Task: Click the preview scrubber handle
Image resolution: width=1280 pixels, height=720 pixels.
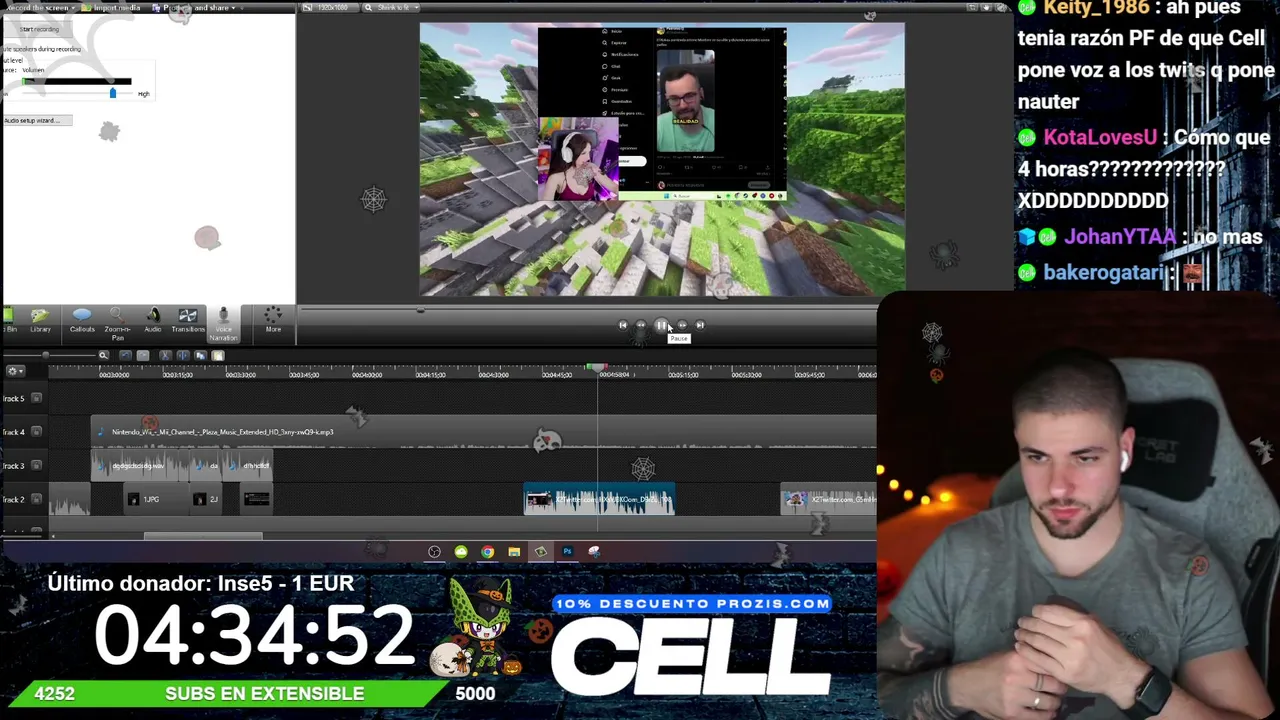Action: click(x=420, y=310)
